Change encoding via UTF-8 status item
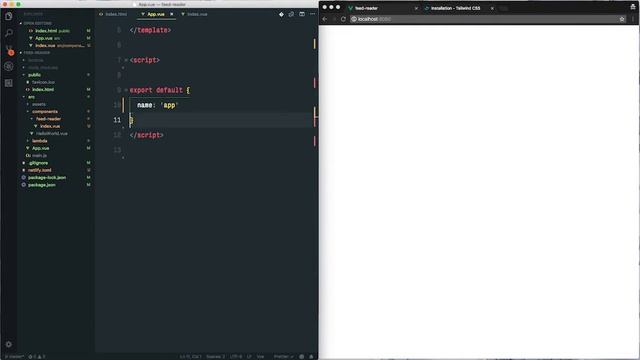The height and width of the screenshot is (360, 640). point(236,357)
